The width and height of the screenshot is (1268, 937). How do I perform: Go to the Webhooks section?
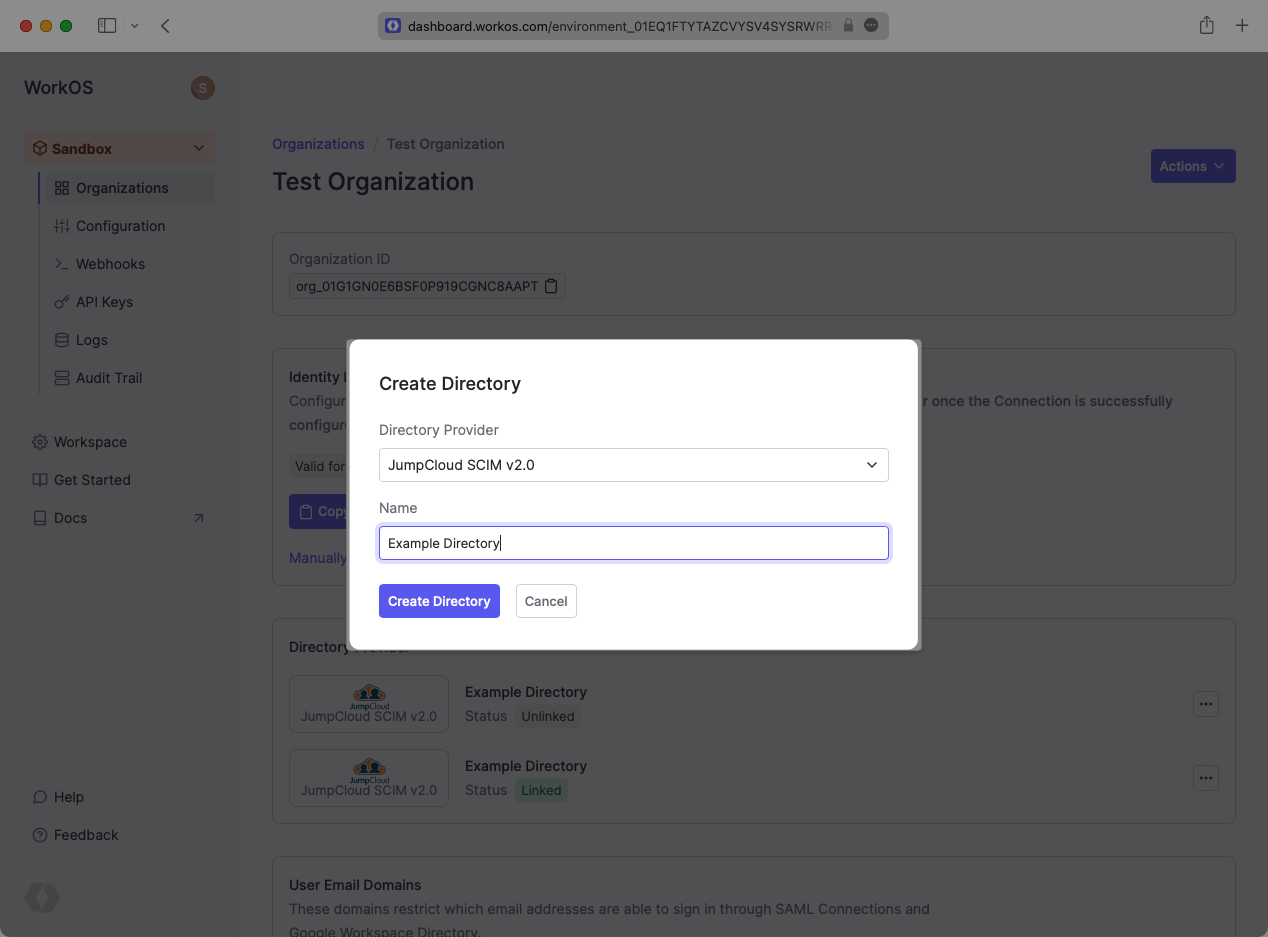pyautogui.click(x=110, y=264)
